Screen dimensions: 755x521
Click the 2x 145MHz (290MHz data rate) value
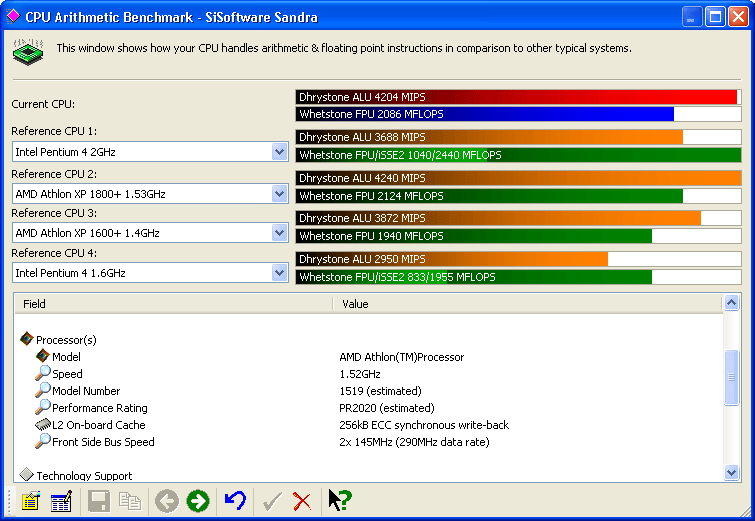click(x=414, y=442)
